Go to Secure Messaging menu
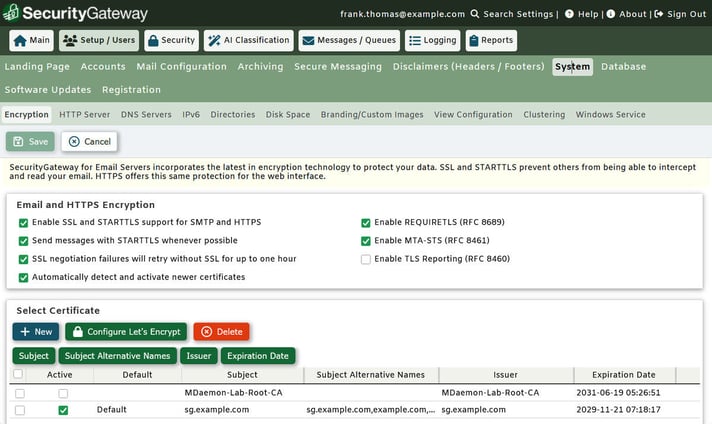 tap(338, 67)
